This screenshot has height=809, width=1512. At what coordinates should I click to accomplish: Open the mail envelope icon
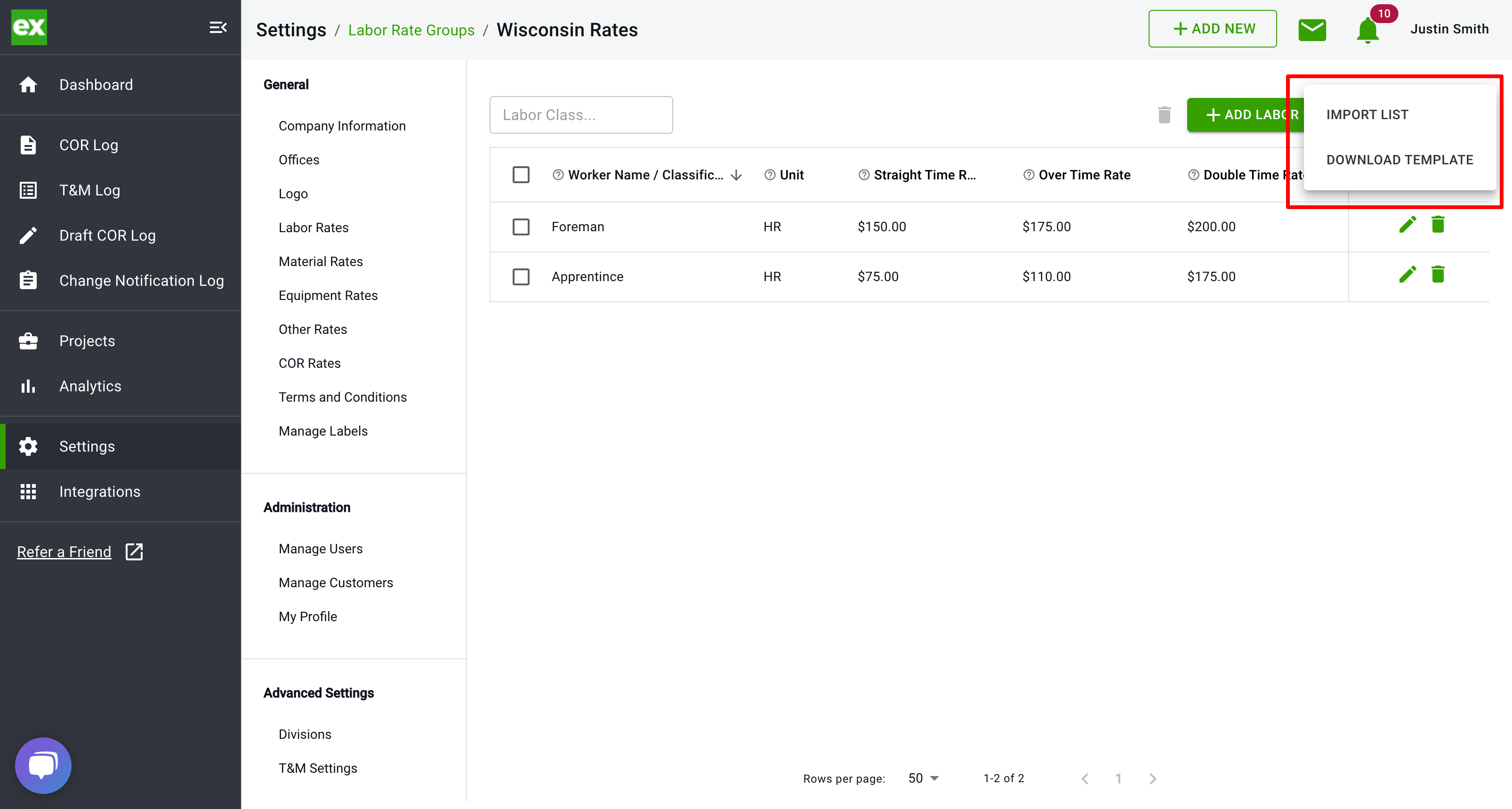coord(1312,29)
